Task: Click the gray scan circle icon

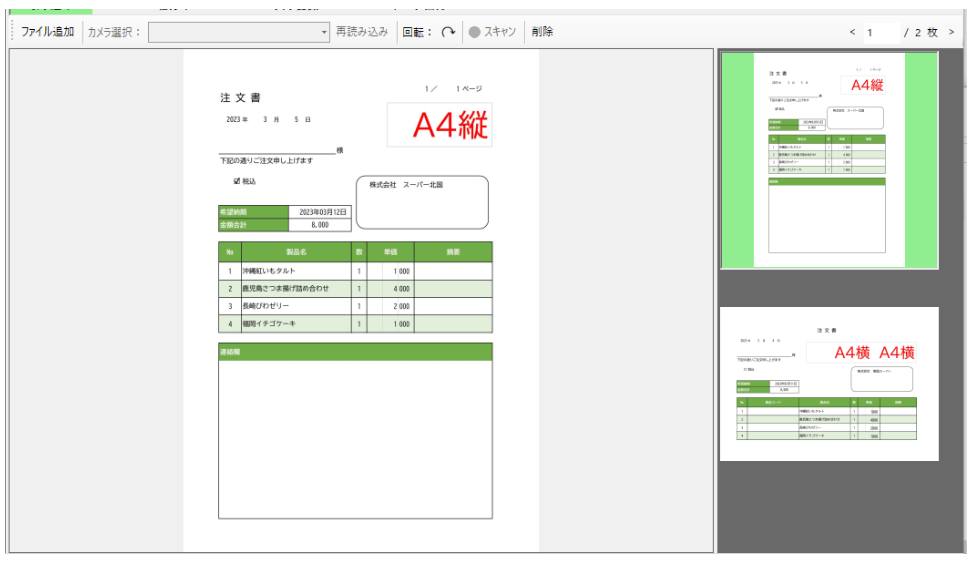Action: pyautogui.click(x=473, y=32)
